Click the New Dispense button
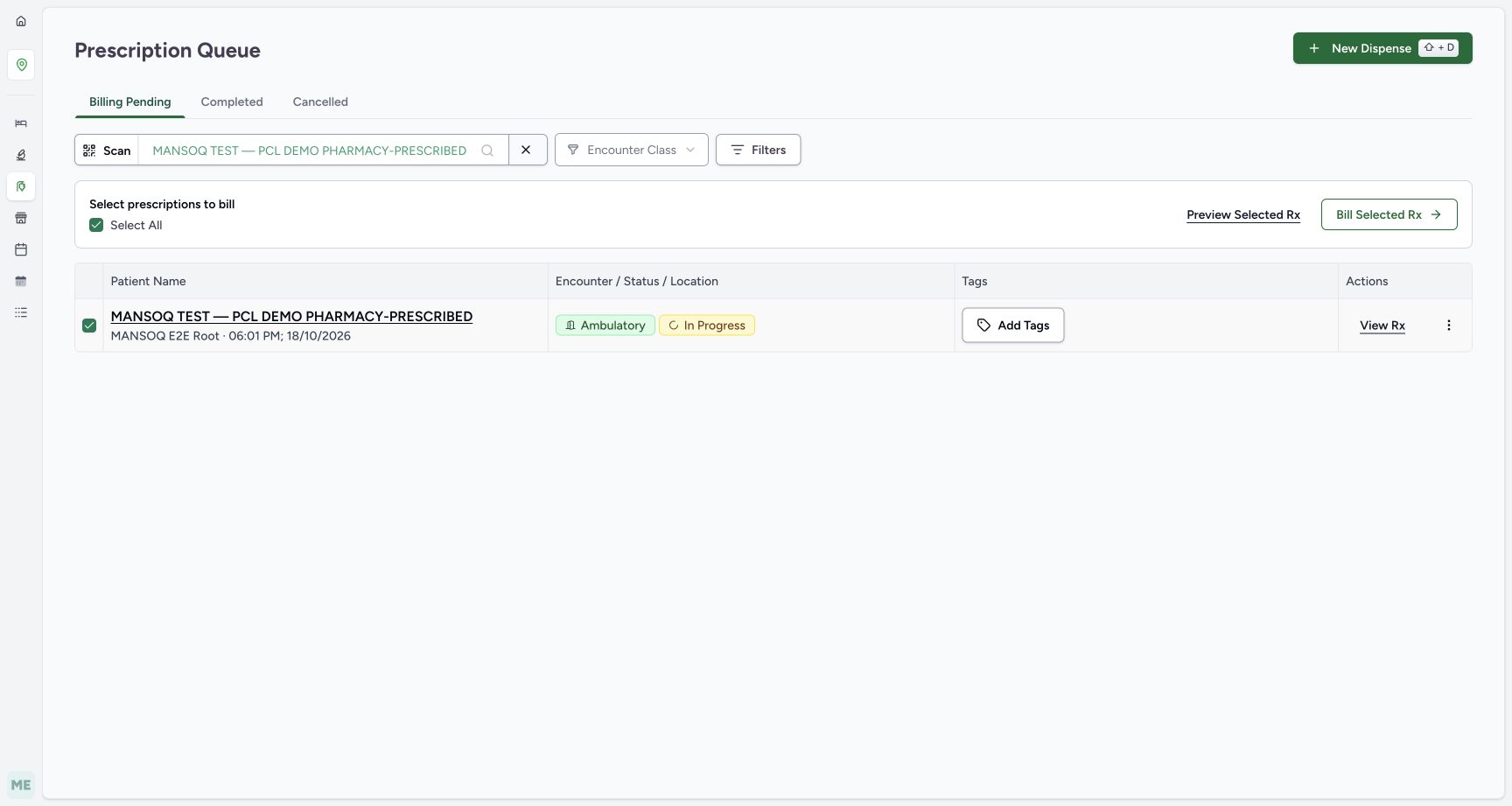This screenshot has width=1512, height=806. point(1382,48)
